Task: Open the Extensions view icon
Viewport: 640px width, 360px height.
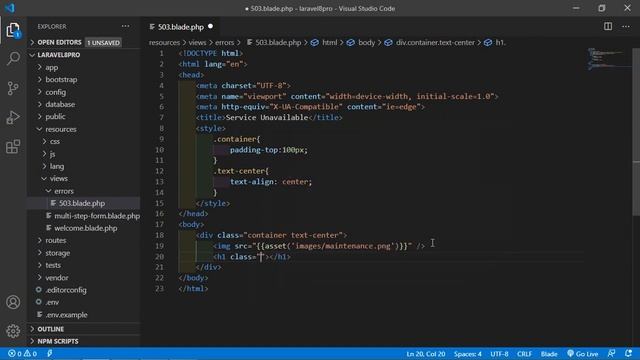Action: click(13, 147)
